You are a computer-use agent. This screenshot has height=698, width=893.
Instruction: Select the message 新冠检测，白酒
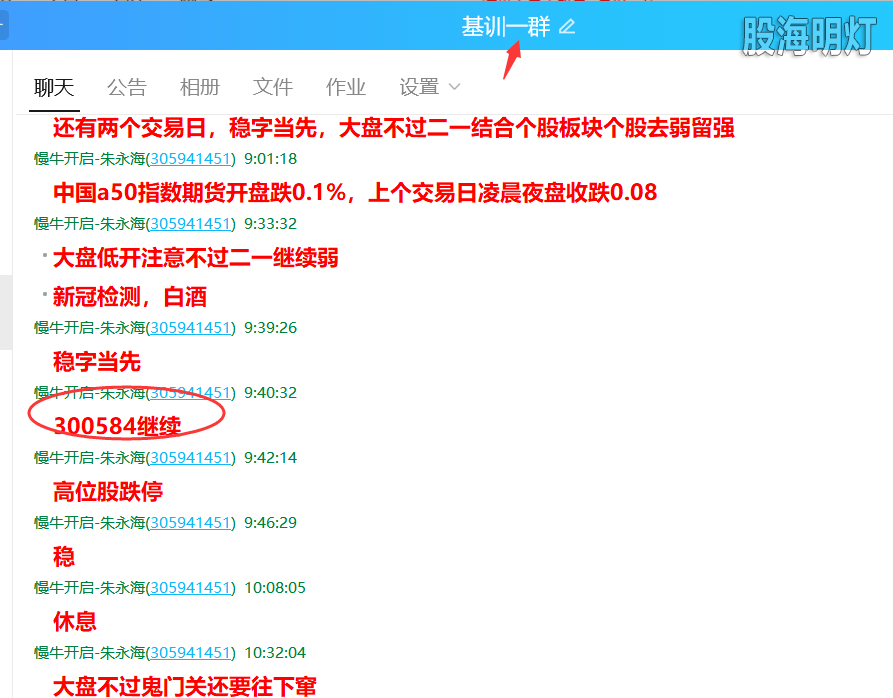130,297
